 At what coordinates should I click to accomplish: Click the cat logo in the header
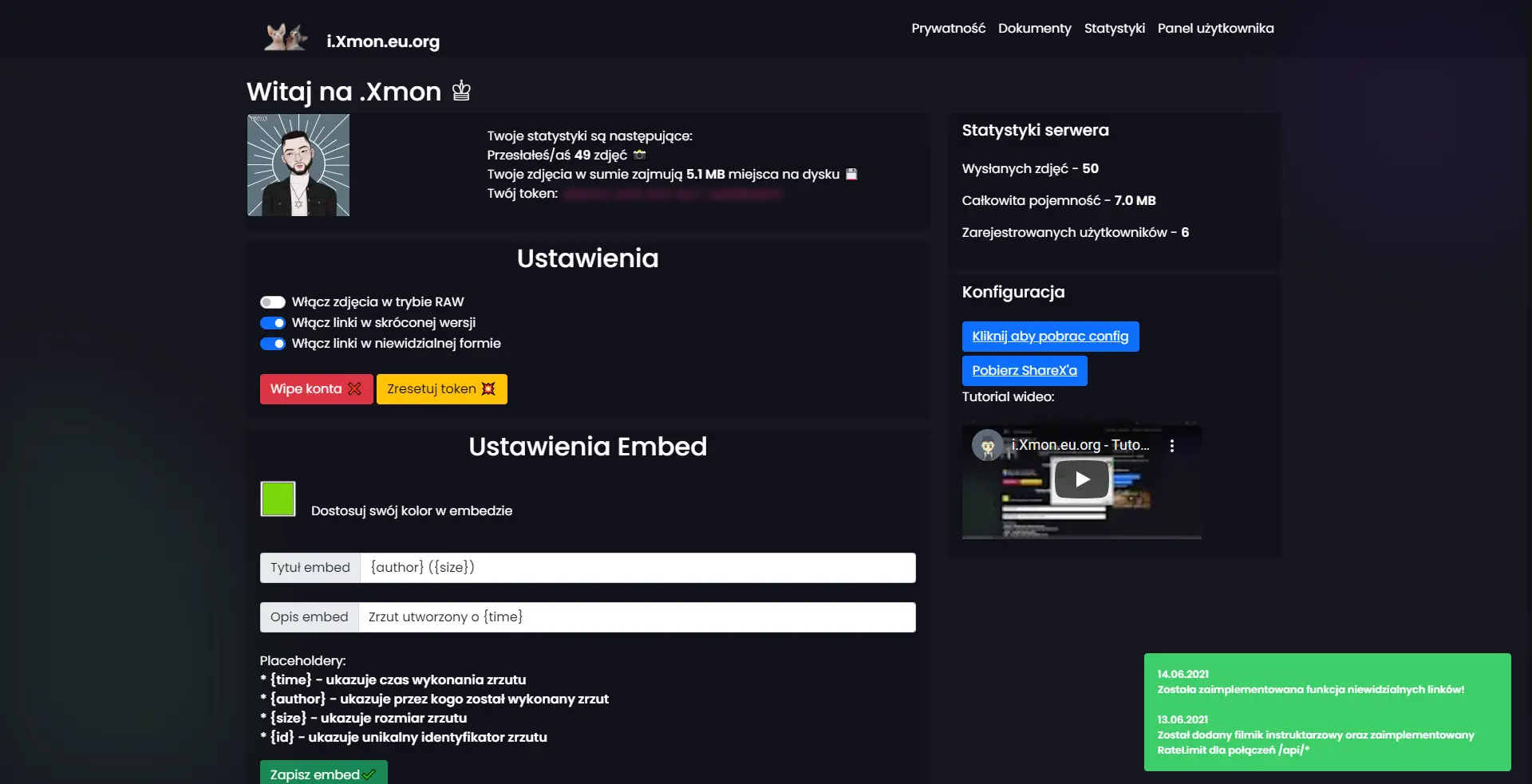click(x=285, y=37)
